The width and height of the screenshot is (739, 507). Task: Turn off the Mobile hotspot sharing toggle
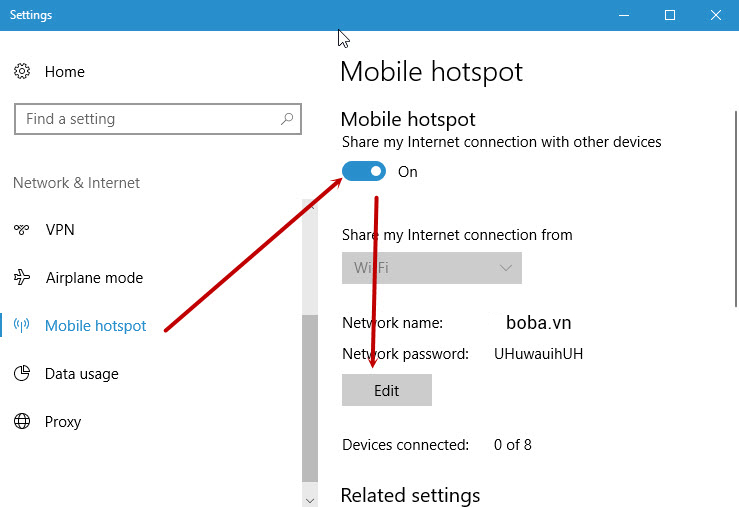pos(364,172)
